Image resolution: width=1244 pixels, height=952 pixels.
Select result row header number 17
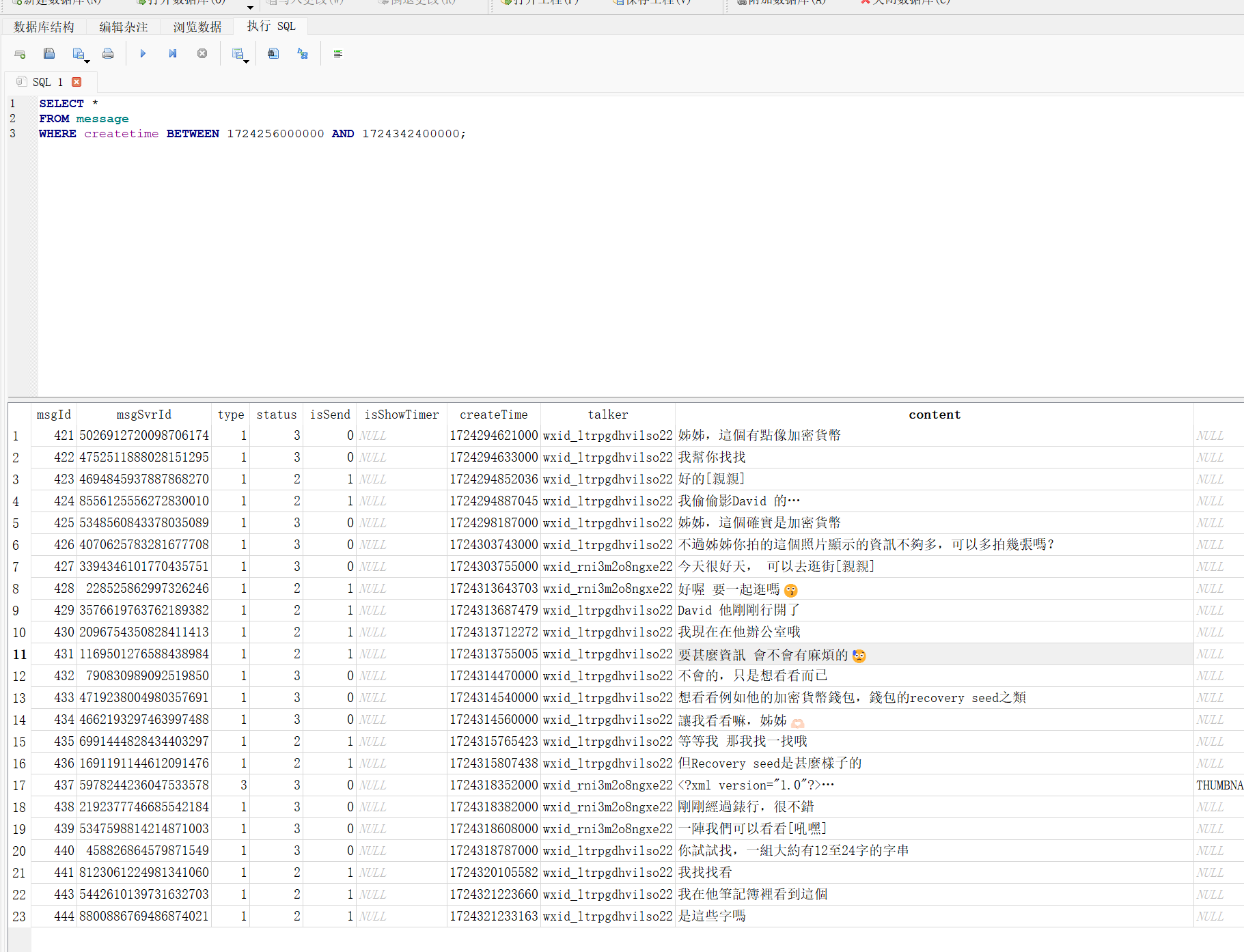click(19, 785)
